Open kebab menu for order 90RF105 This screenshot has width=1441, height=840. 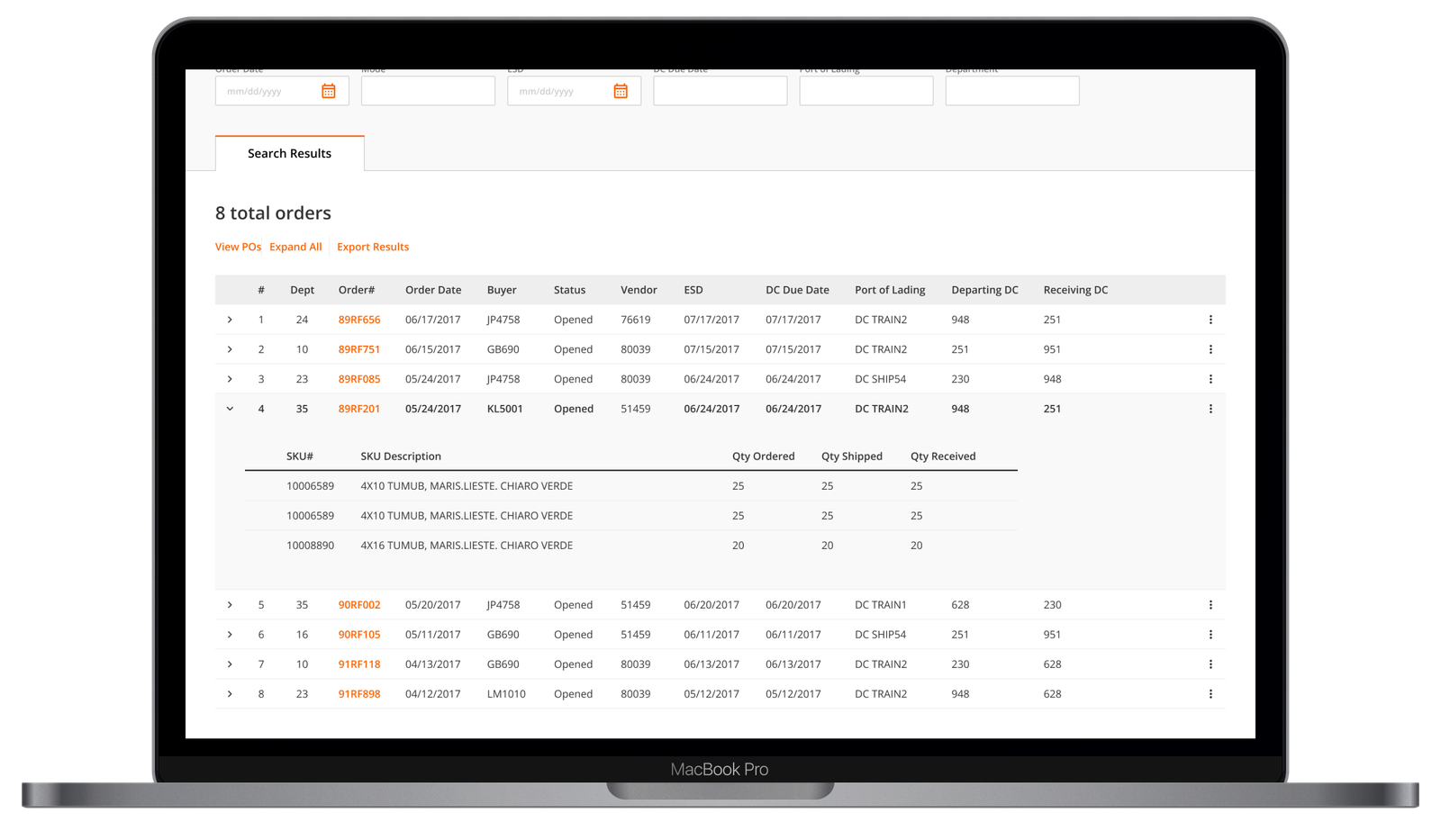1210,635
